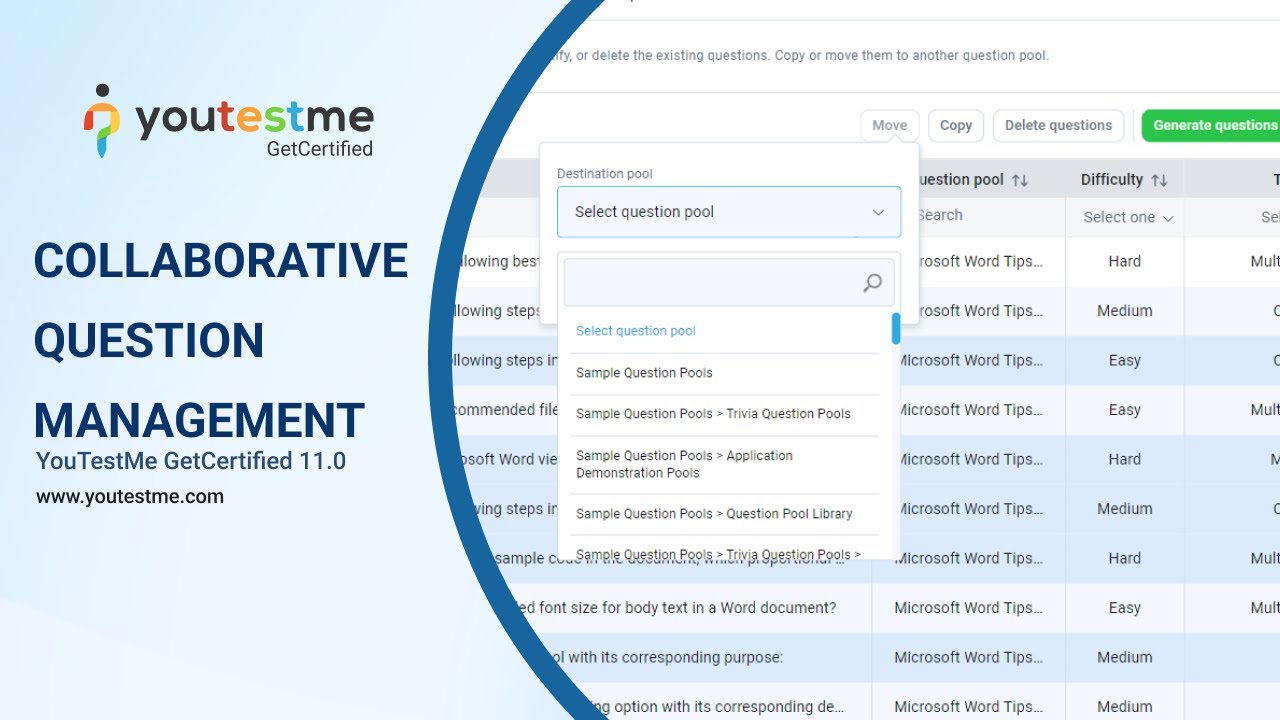Click the dropdown list scrollbar thumb
Viewport: 1280px width, 720px height.
(896, 328)
